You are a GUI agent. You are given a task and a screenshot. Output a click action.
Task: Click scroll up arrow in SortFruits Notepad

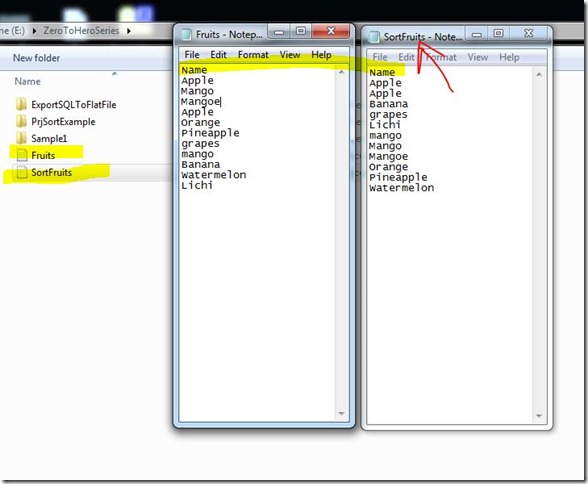[x=539, y=74]
